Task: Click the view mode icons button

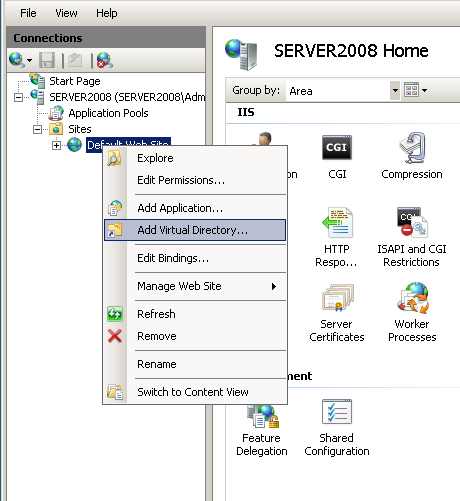Action: pos(411,90)
